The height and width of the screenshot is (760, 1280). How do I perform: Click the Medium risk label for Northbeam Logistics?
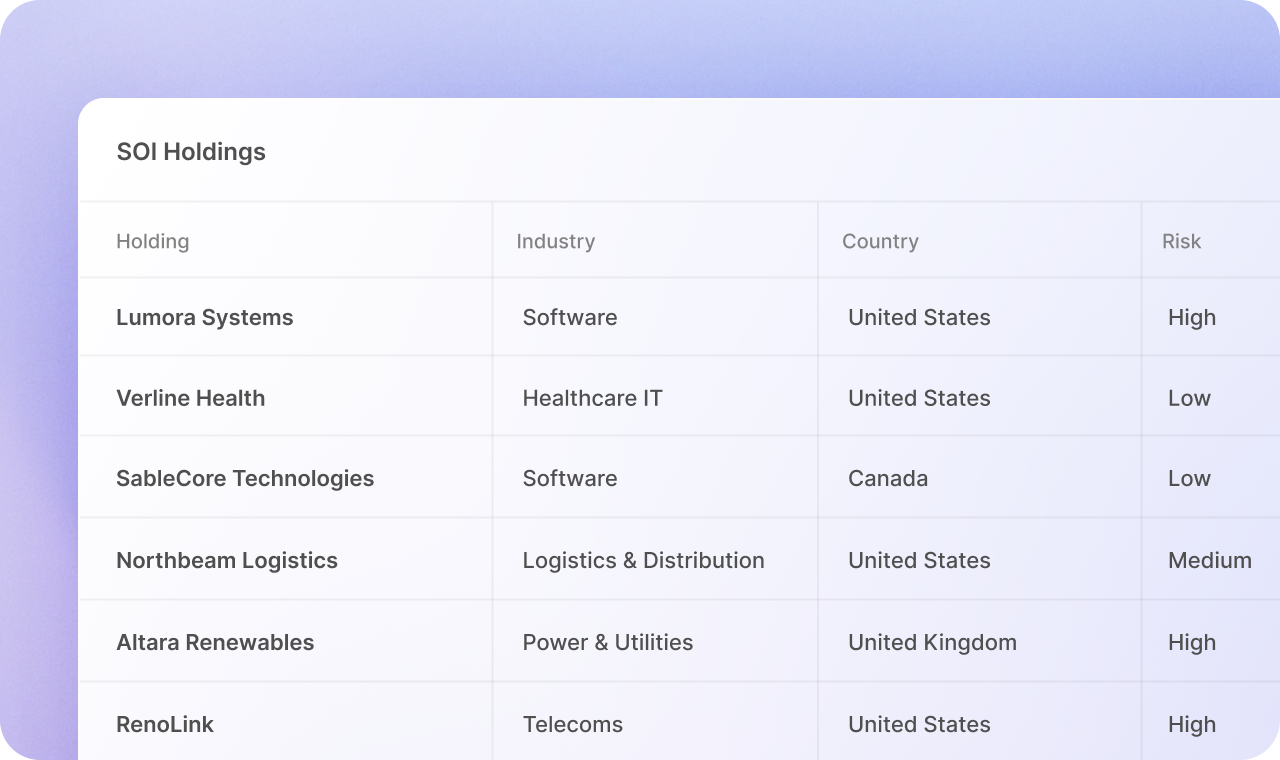1210,560
